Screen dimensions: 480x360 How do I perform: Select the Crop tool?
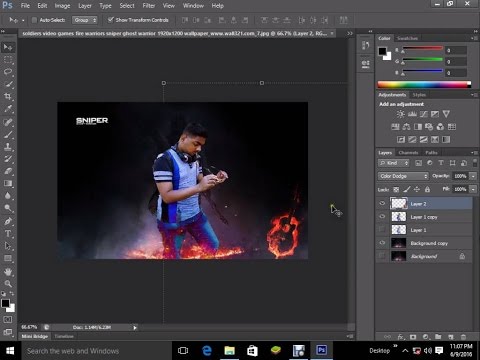click(8, 97)
